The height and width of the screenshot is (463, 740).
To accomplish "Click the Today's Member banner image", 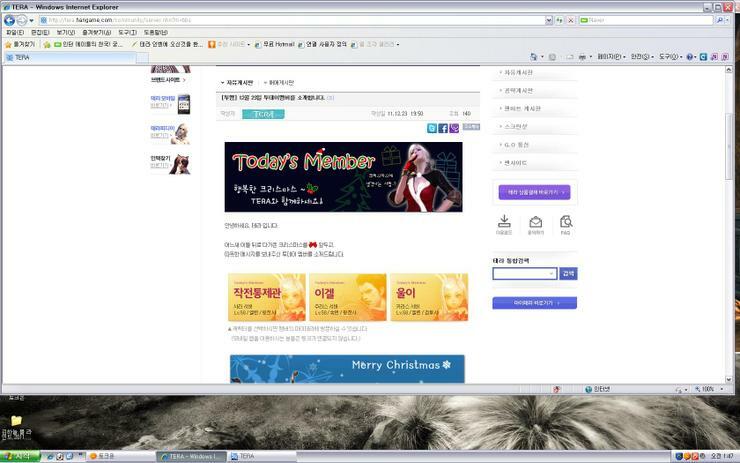I will (343, 177).
